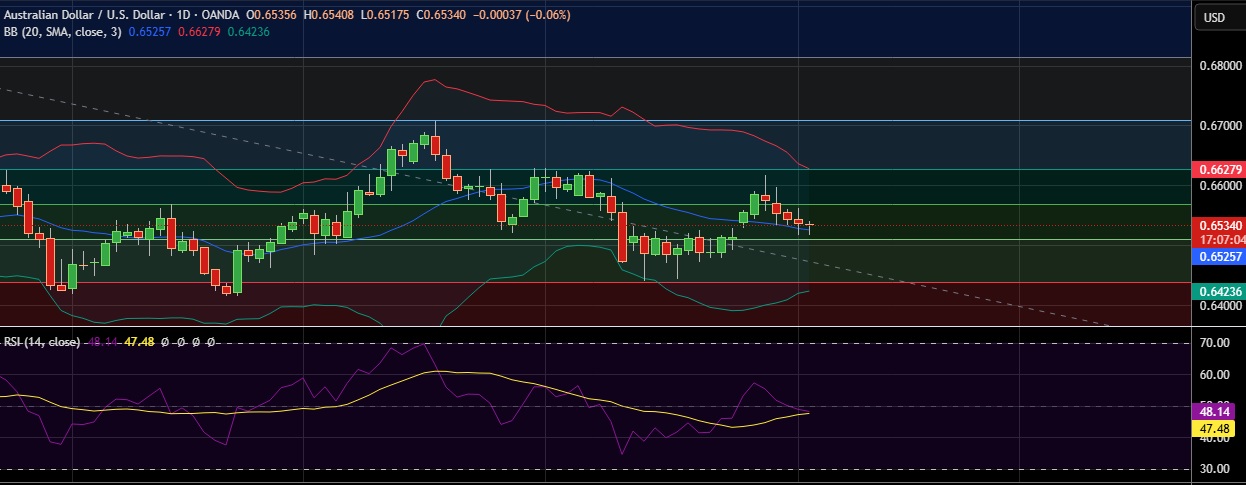The width and height of the screenshot is (1246, 485).
Task: Click the green 0.64236 value in BB legend
Action: [x=248, y=32]
